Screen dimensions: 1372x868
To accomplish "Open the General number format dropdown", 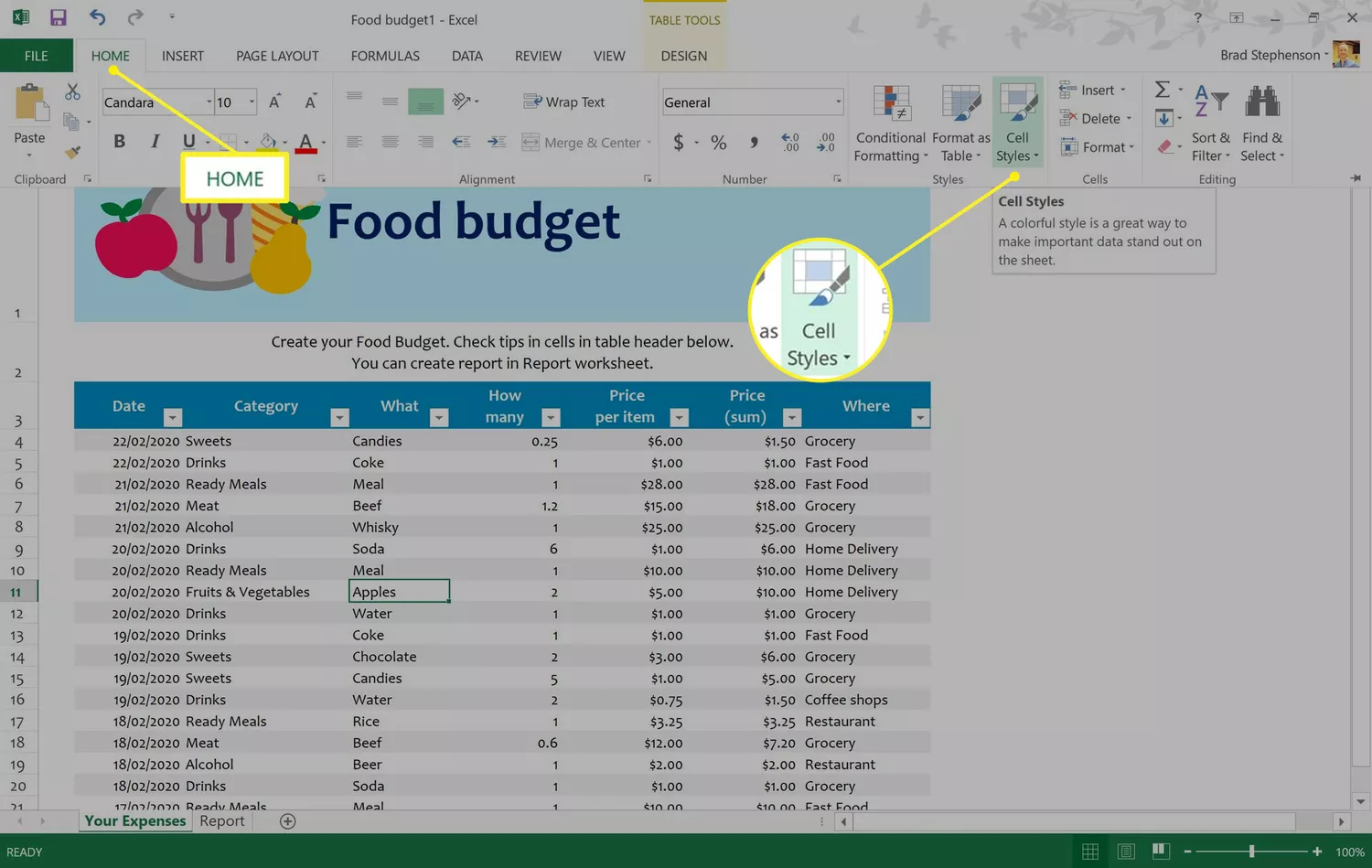I will (x=838, y=102).
